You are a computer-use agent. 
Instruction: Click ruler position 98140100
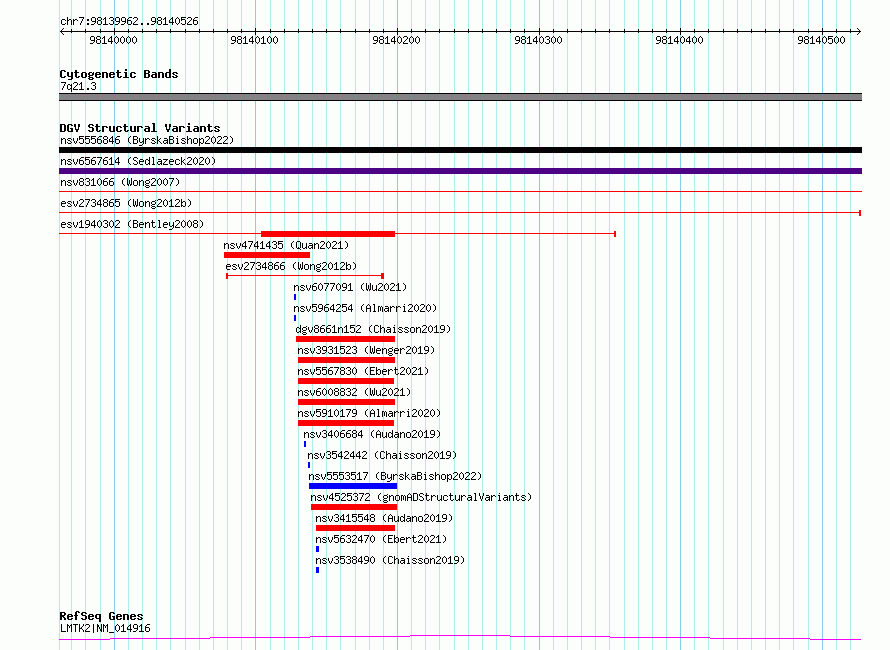[254, 40]
